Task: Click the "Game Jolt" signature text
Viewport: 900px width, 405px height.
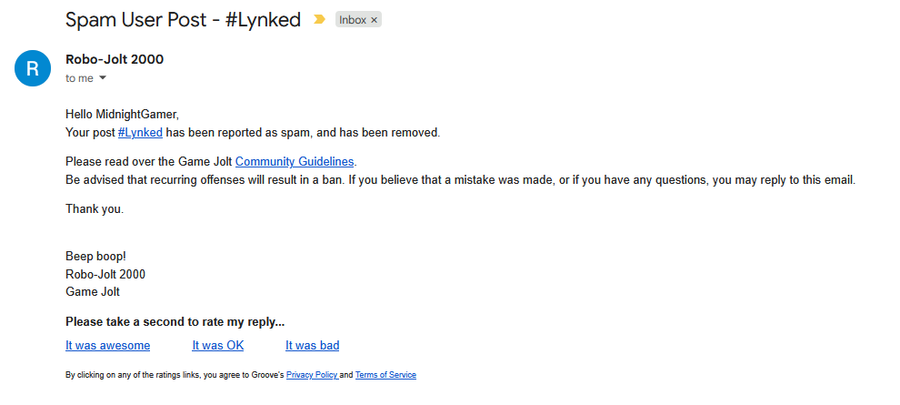Action: (92, 292)
